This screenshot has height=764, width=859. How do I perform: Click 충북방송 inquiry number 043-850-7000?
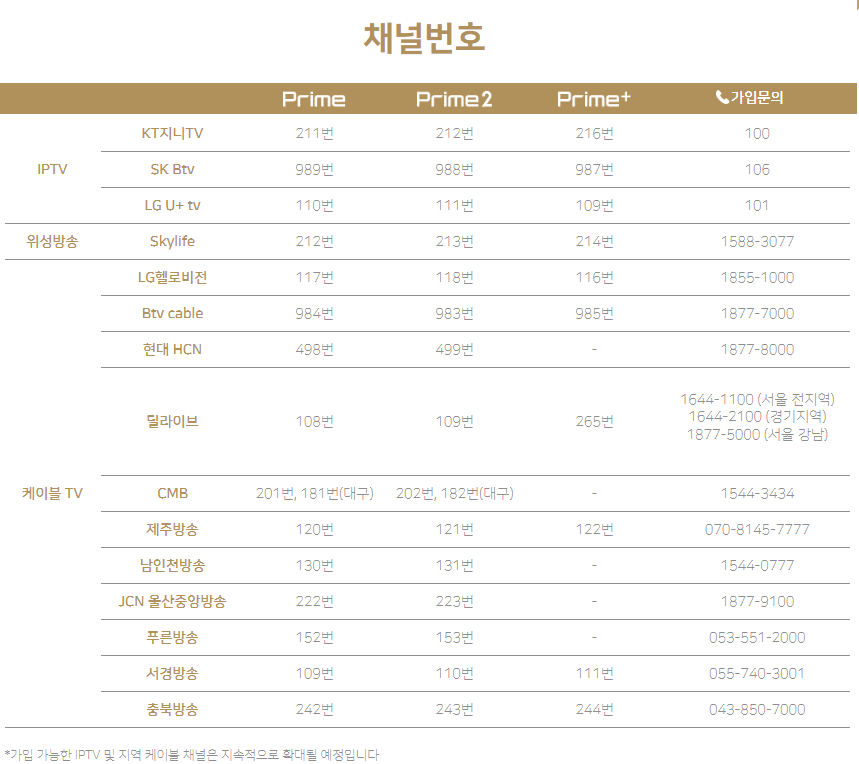757,710
